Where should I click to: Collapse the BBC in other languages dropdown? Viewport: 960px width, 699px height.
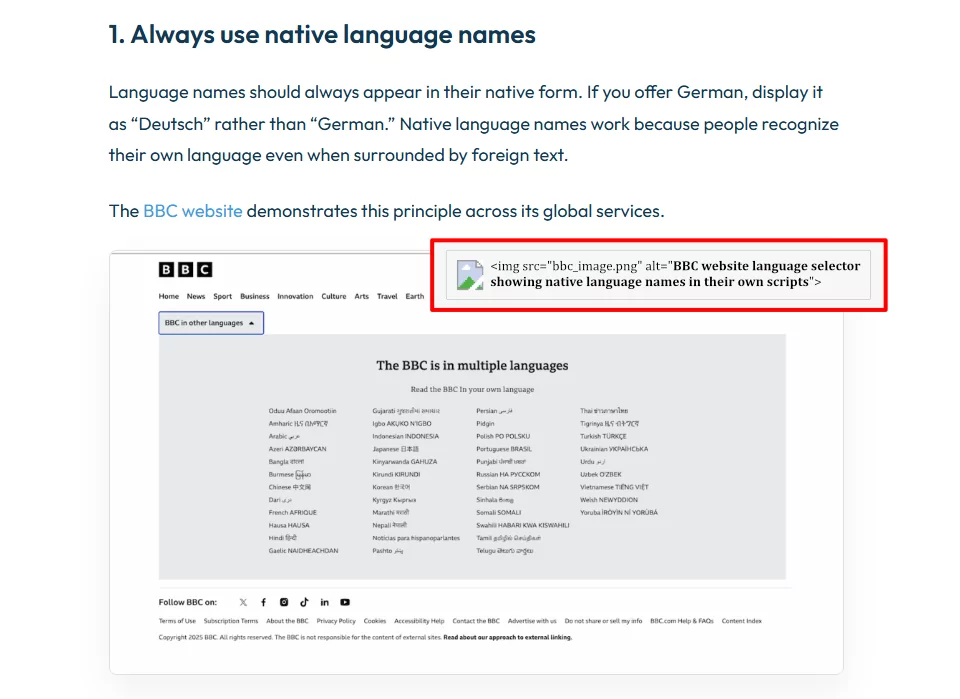(x=210, y=322)
